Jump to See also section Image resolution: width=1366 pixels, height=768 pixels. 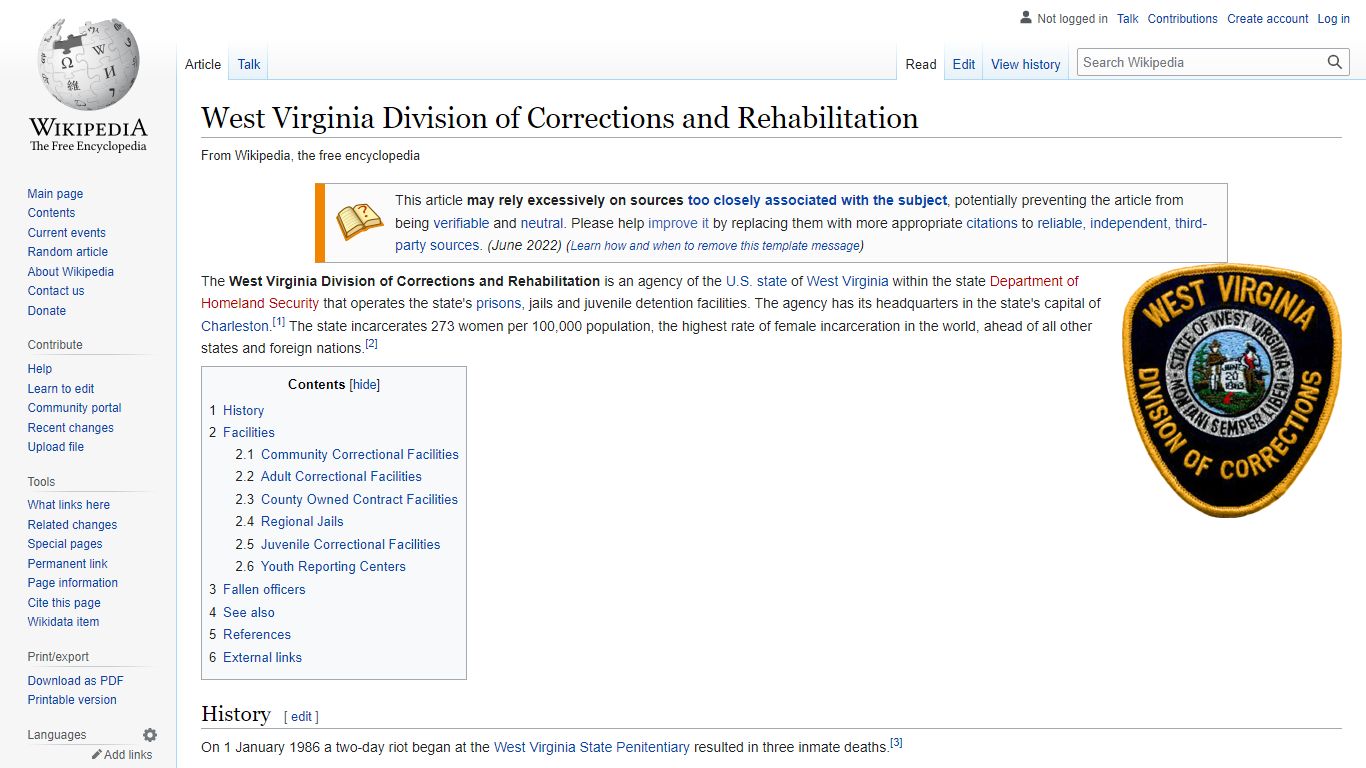pos(249,613)
